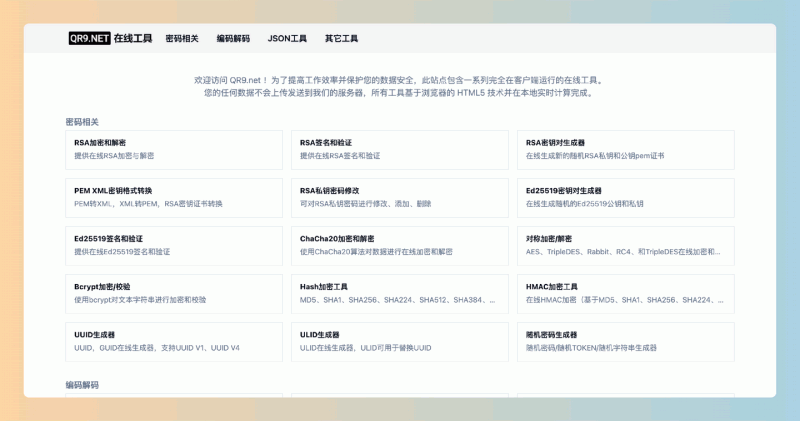Image resolution: width=800 pixels, height=421 pixels.
Task: Open the Ed25519签名和验证 card
Action: 174,246
